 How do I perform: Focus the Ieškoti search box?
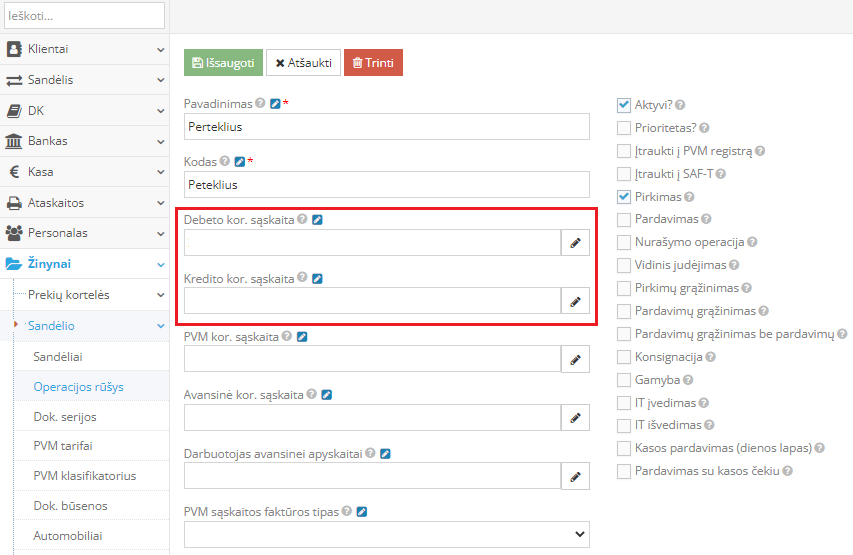[x=84, y=15]
